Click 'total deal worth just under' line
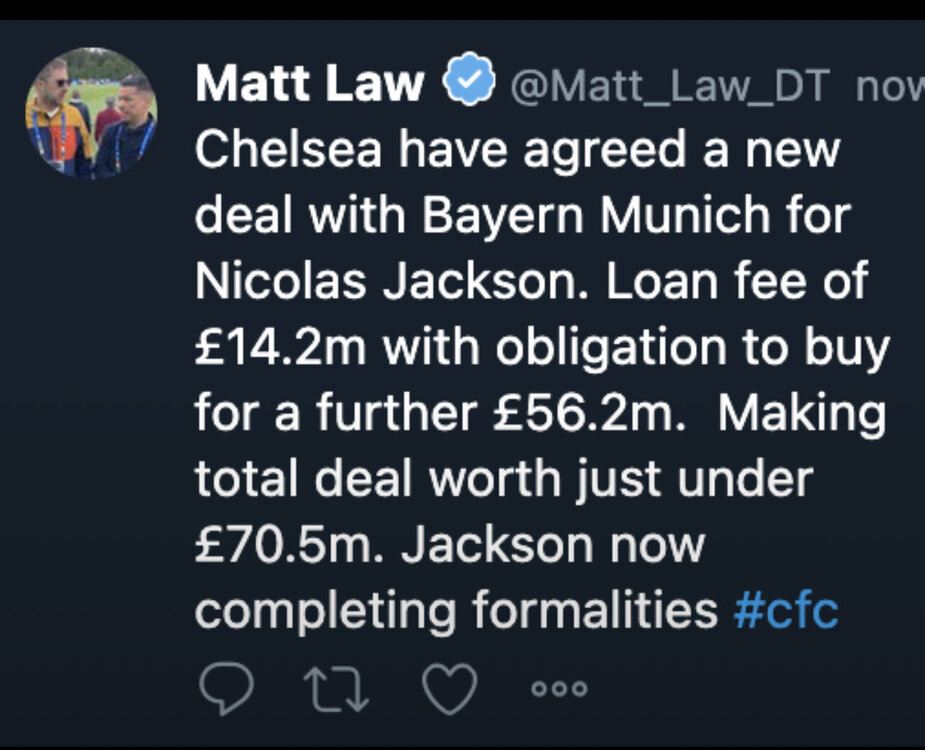This screenshot has height=750, width=925. pos(504,479)
